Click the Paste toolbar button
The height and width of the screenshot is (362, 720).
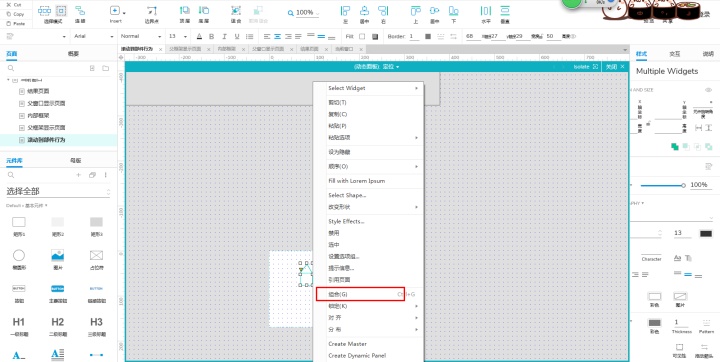[x=16, y=23]
